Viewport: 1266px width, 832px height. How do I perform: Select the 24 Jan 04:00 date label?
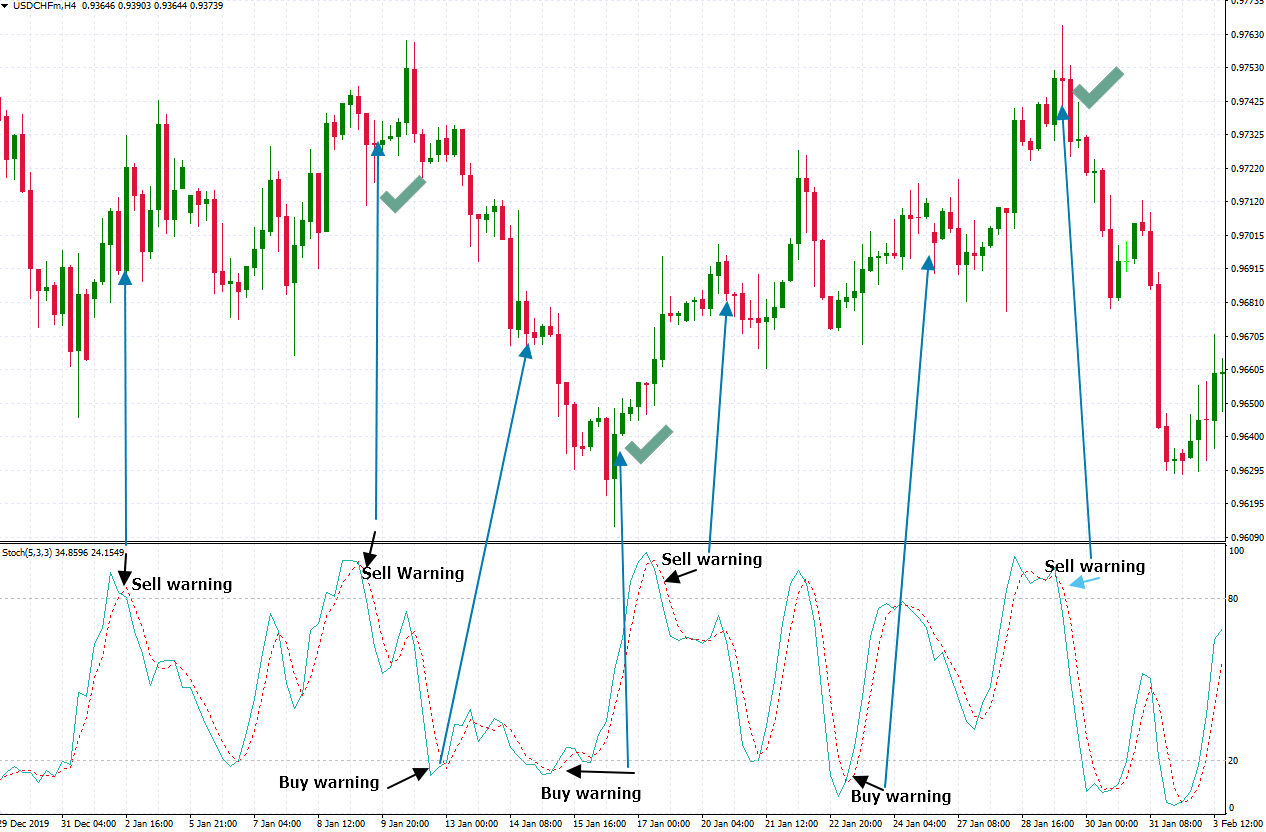pyautogui.click(x=920, y=824)
